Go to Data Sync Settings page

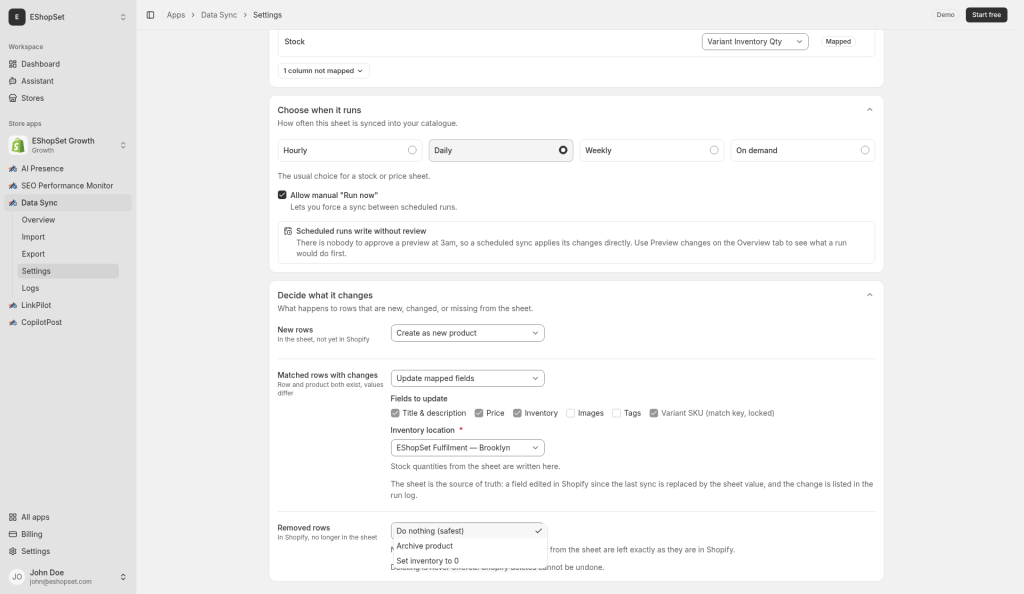68,271
